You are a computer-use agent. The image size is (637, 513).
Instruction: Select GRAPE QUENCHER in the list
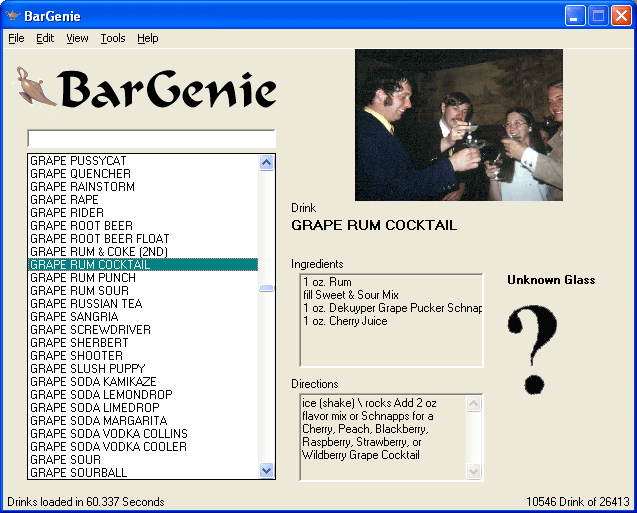point(143,174)
